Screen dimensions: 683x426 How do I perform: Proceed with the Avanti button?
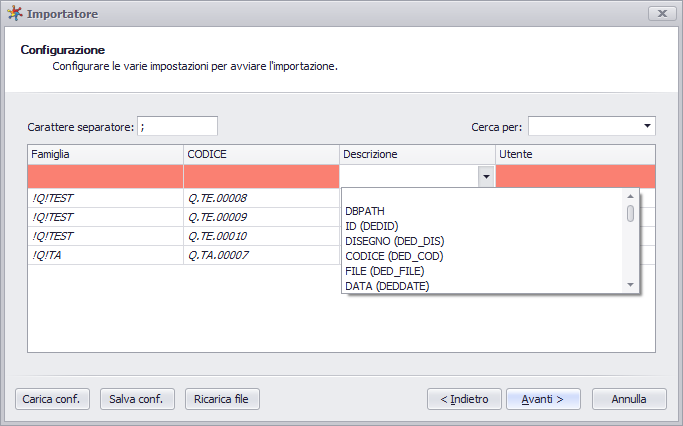(x=543, y=399)
